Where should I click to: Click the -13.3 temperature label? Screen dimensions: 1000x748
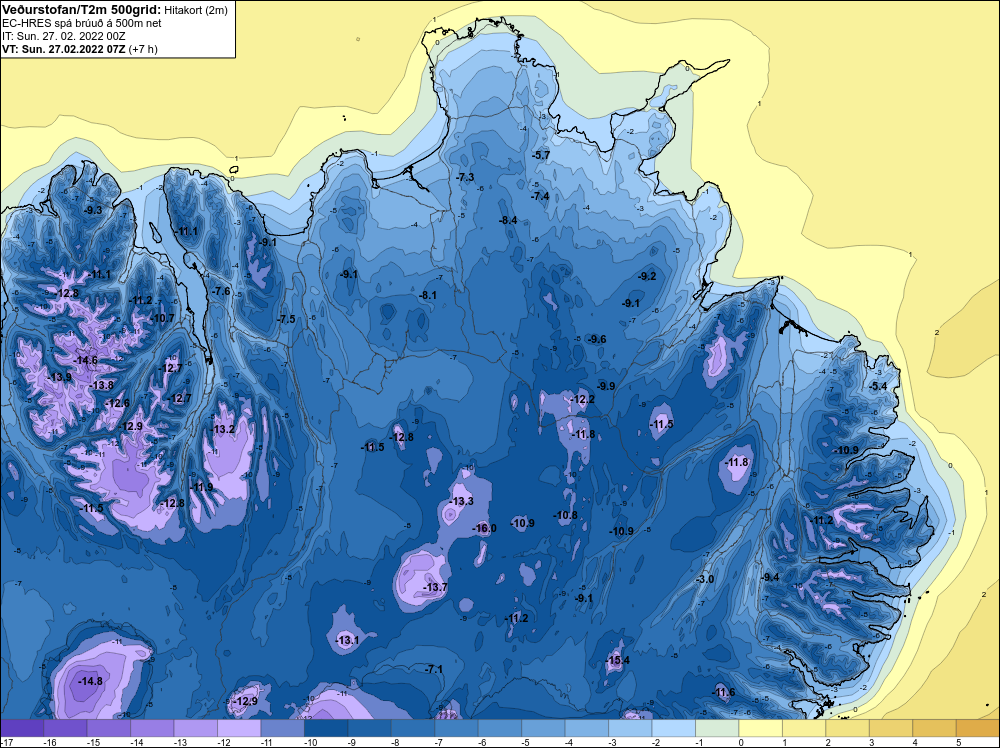tap(462, 501)
